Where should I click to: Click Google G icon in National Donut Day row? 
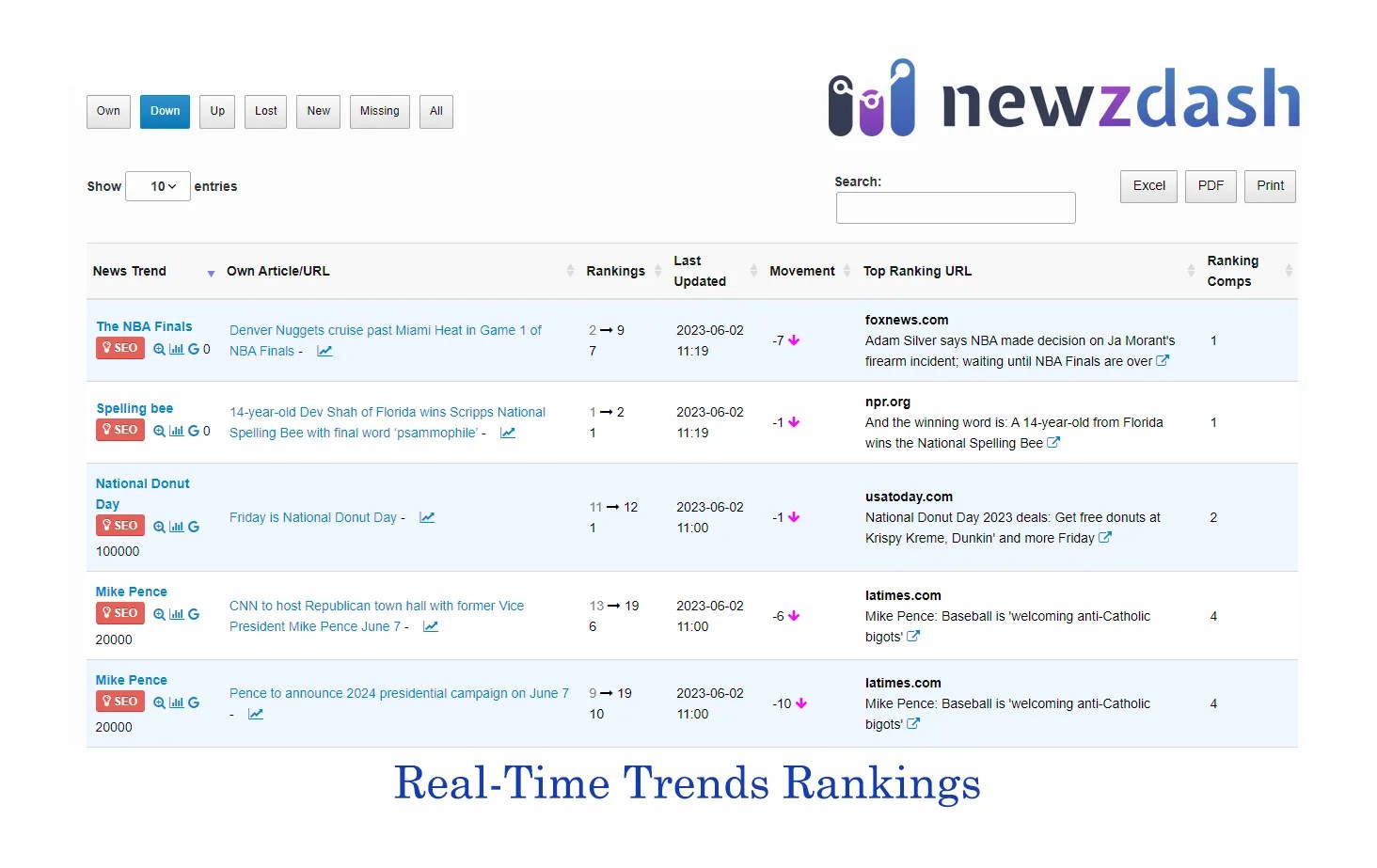[194, 527]
